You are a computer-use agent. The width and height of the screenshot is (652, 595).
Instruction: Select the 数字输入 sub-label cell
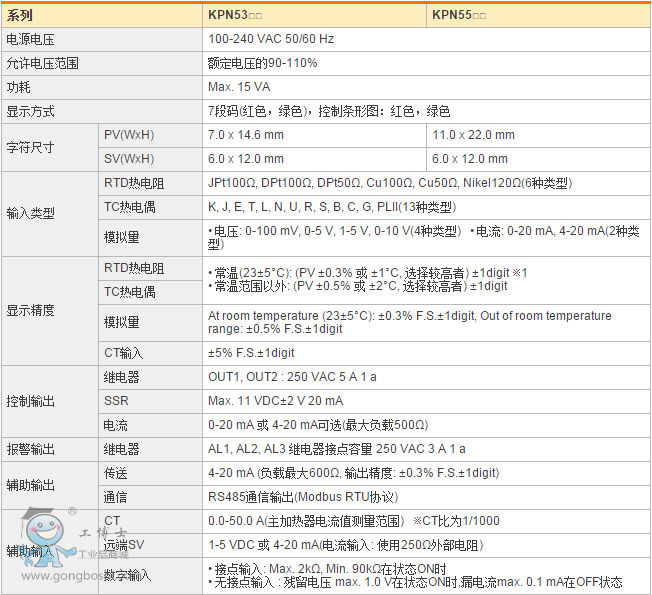(x=128, y=575)
